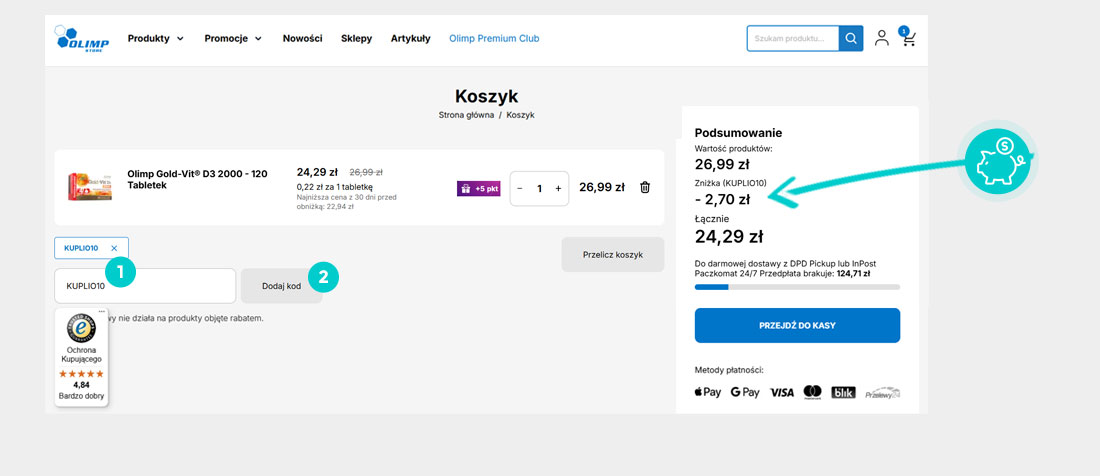Viewport: 1100px width, 476px height.
Task: Open the user account icon
Action: tap(881, 39)
